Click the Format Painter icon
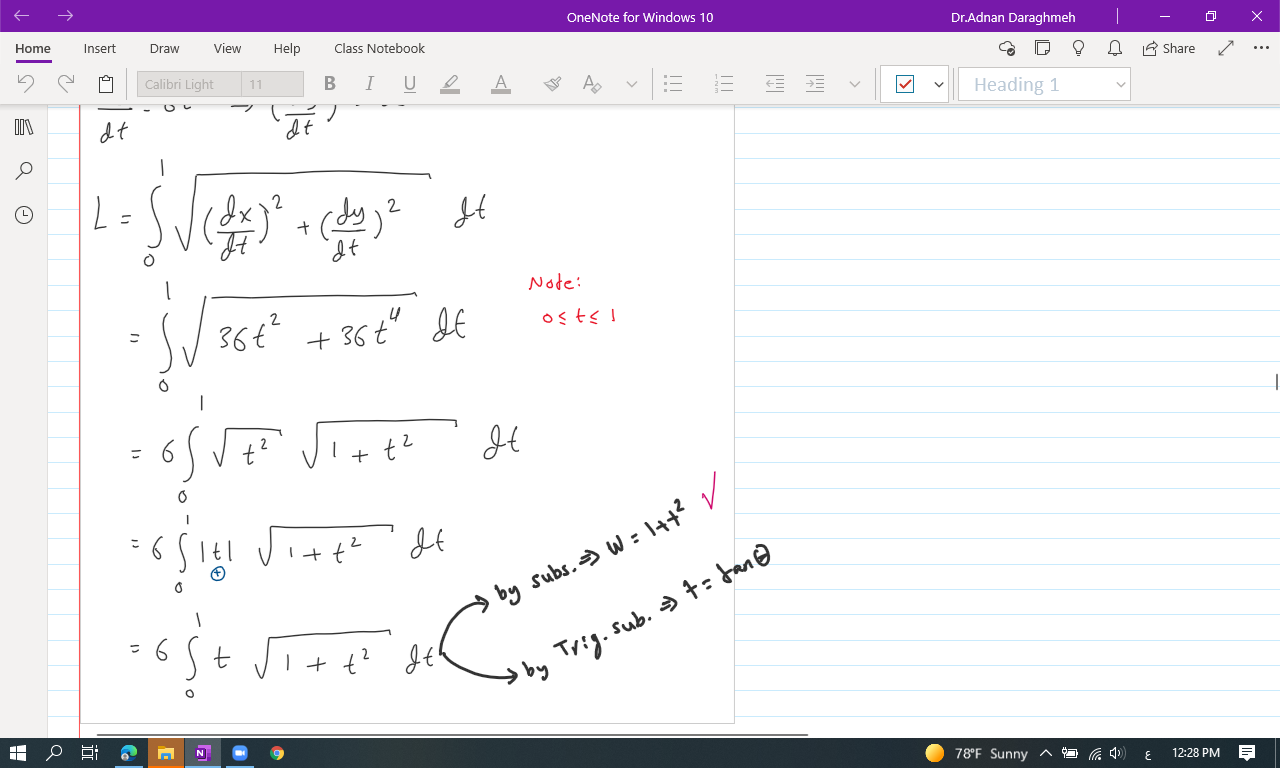 552,84
